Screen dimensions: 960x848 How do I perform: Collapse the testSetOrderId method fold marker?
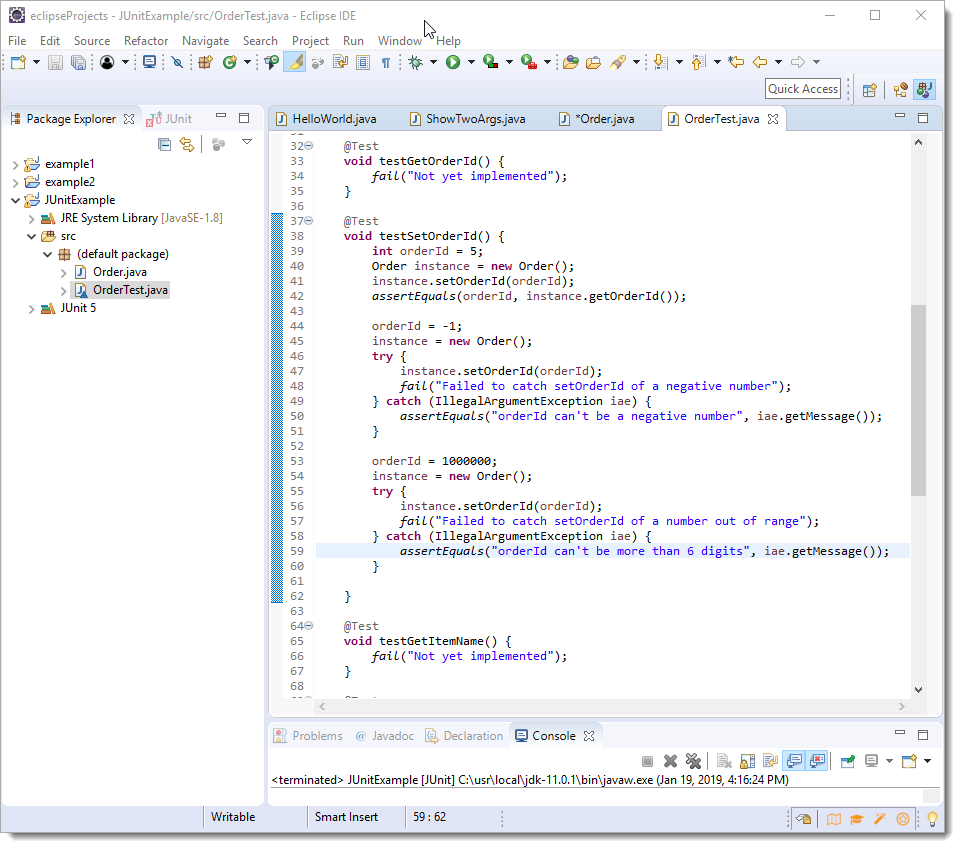(x=309, y=220)
